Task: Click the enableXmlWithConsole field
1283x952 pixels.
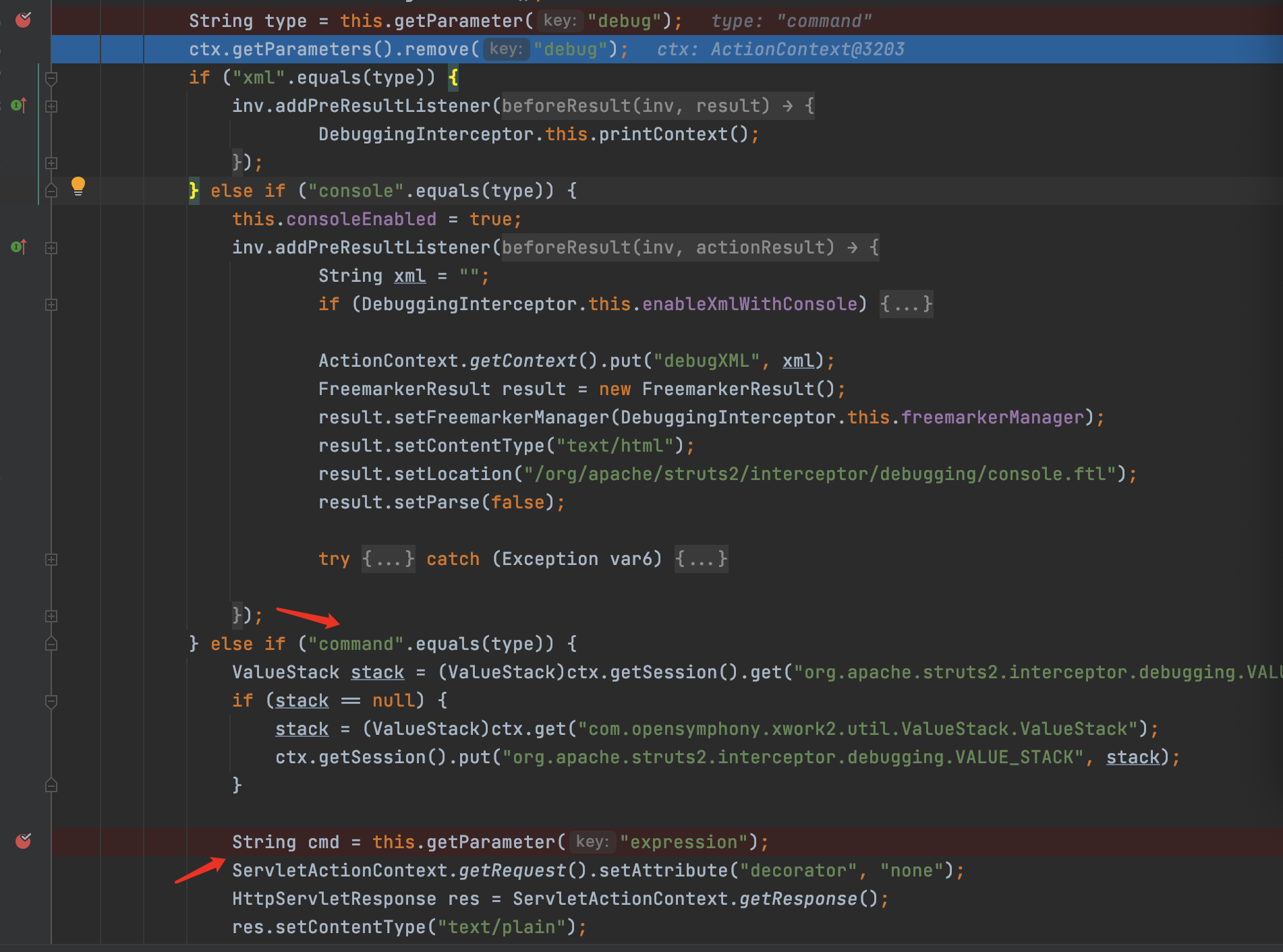Action: tap(750, 304)
